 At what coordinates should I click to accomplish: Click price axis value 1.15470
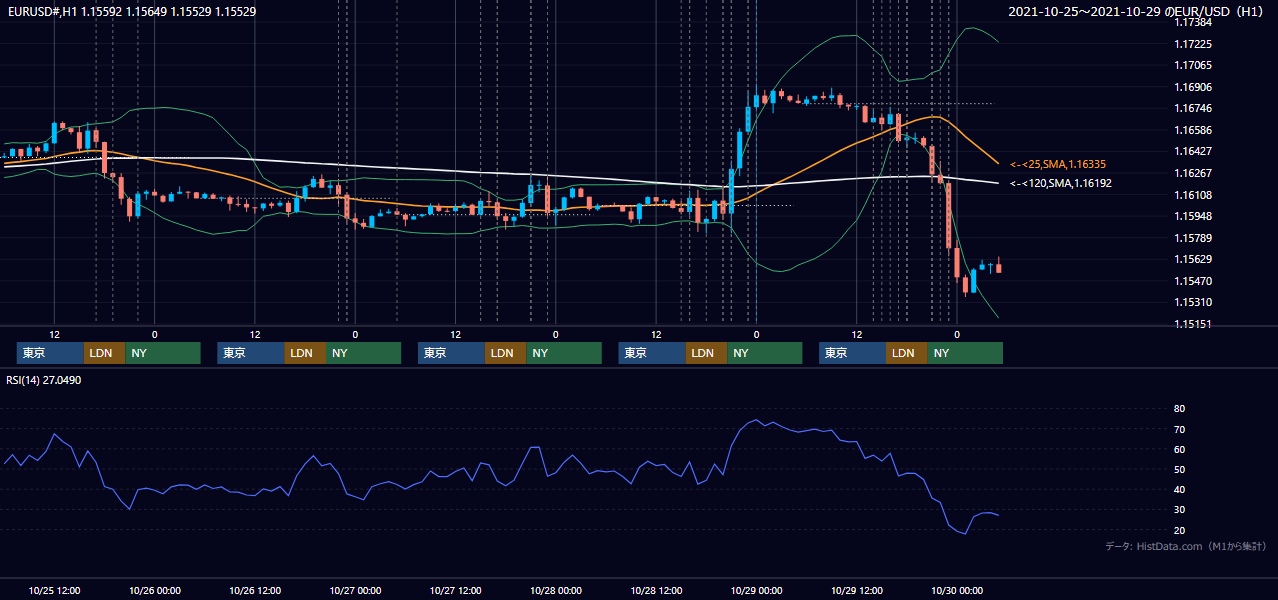(x=1193, y=281)
